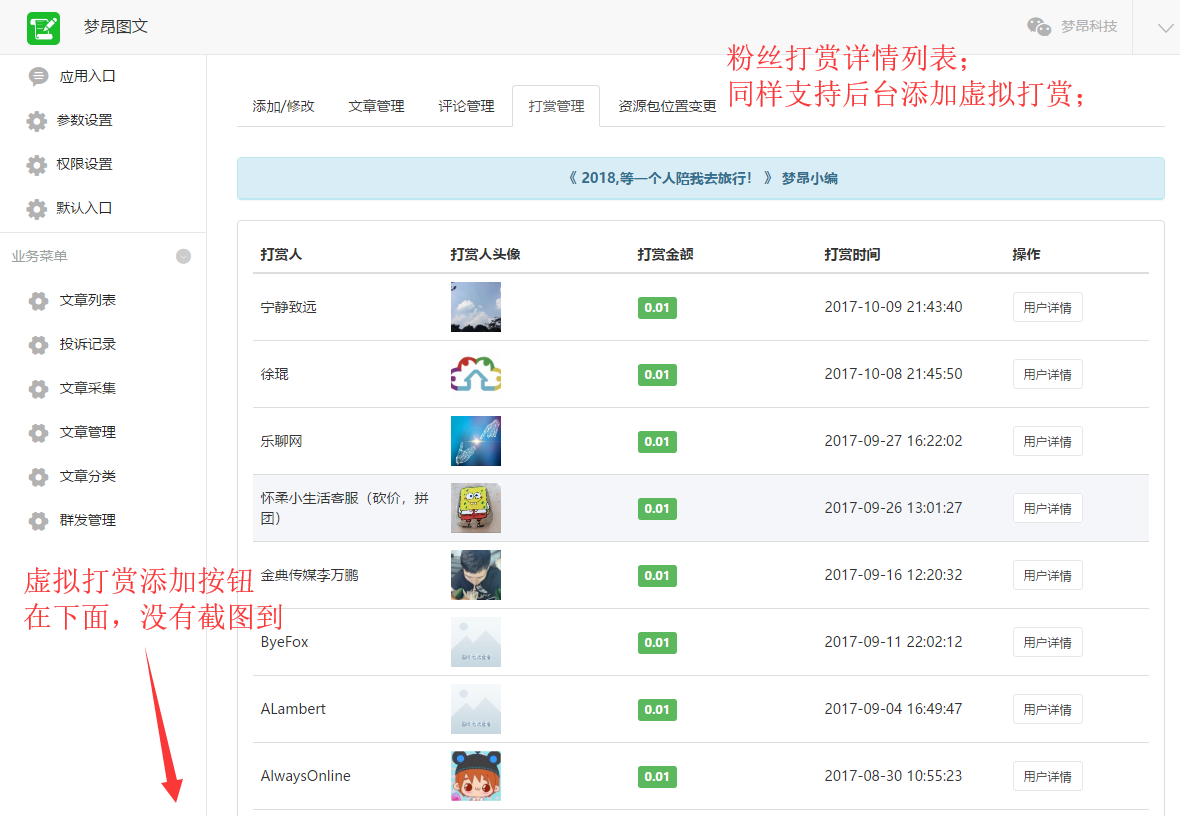1180x816 pixels.
Task: Click the 0.01 amount badge for 乐聊网
Action: coord(657,441)
